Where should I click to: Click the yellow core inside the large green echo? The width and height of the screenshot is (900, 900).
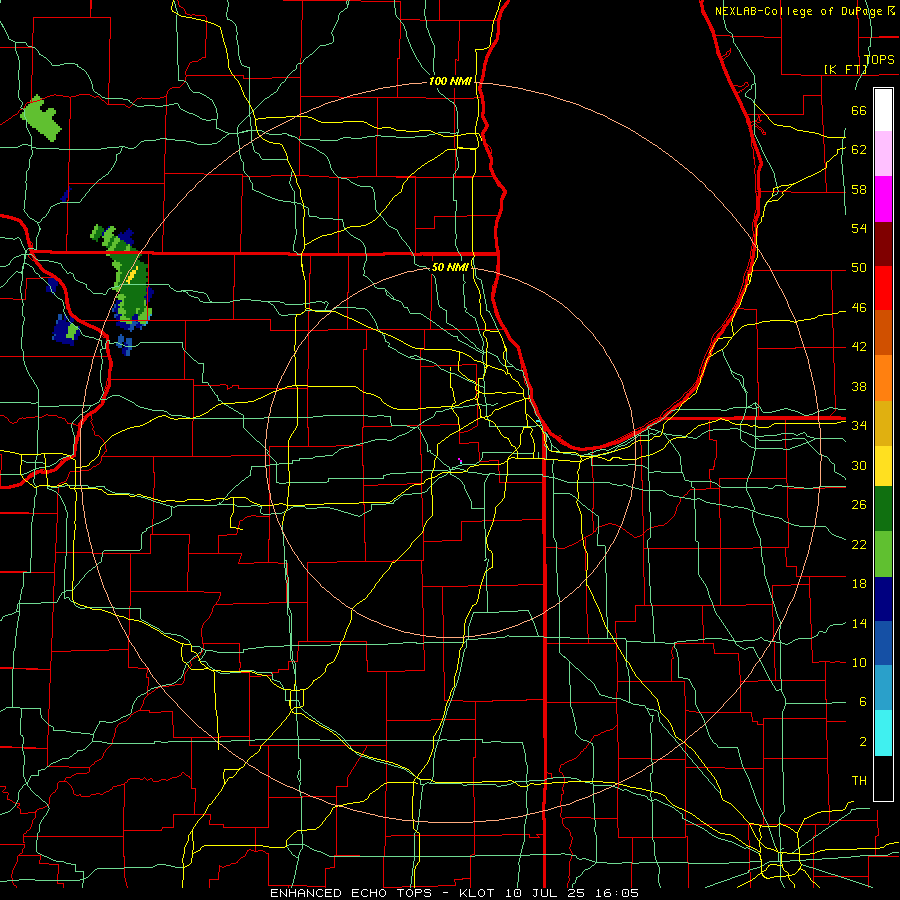pyautogui.click(x=132, y=276)
